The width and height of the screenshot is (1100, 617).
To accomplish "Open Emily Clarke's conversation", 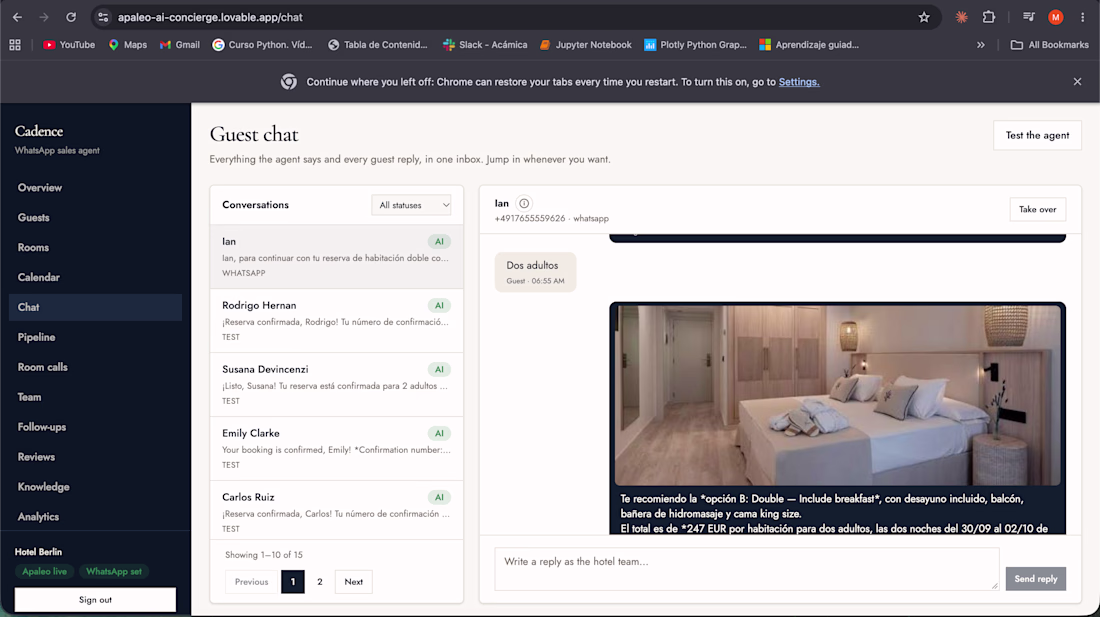I will [337, 448].
